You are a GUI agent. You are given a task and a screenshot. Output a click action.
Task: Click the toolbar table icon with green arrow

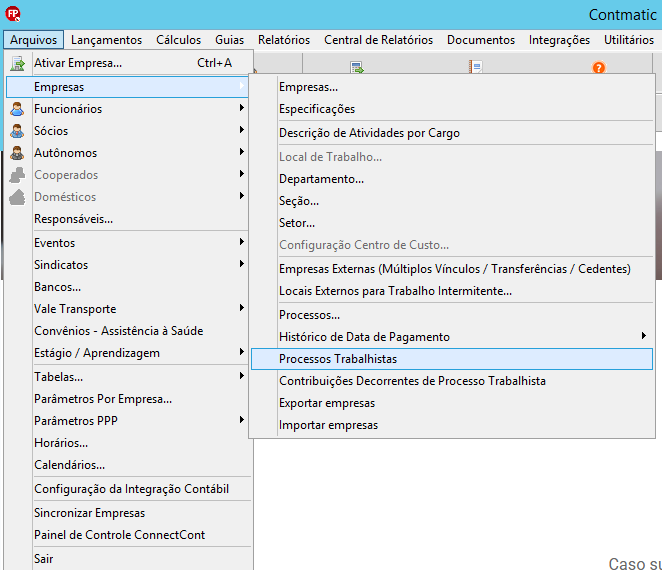[x=357, y=67]
